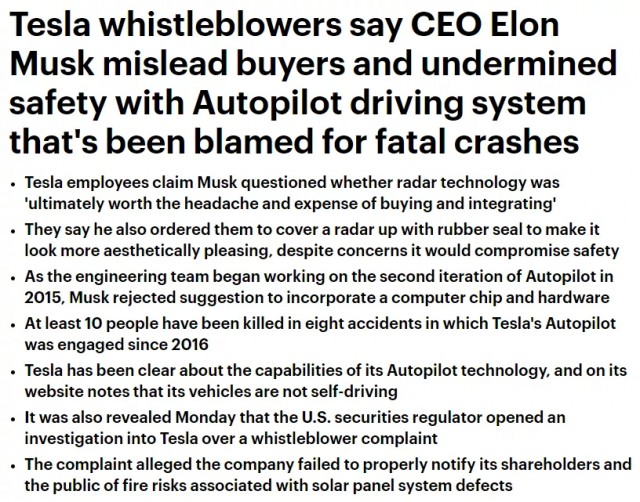The width and height of the screenshot is (640, 502).
Task: Click the Tesla whistleblowers article headline
Action: pos(313,83)
